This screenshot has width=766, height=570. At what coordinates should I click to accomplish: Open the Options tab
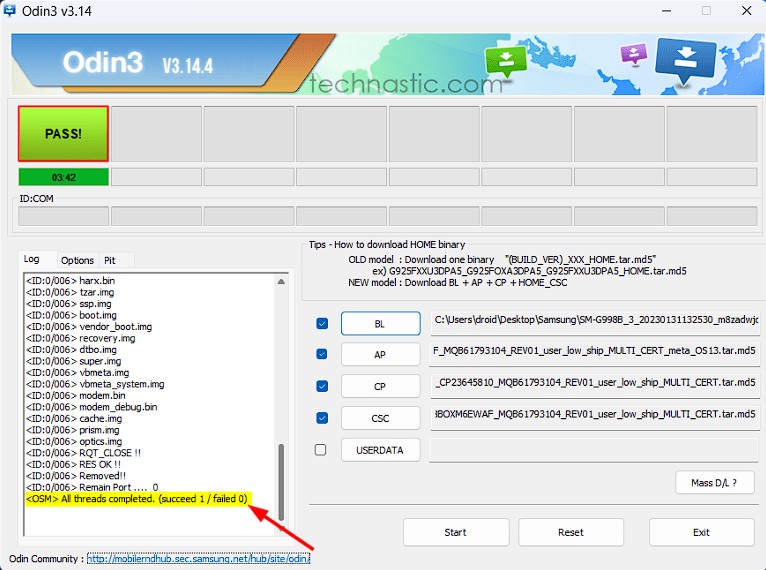pos(77,260)
